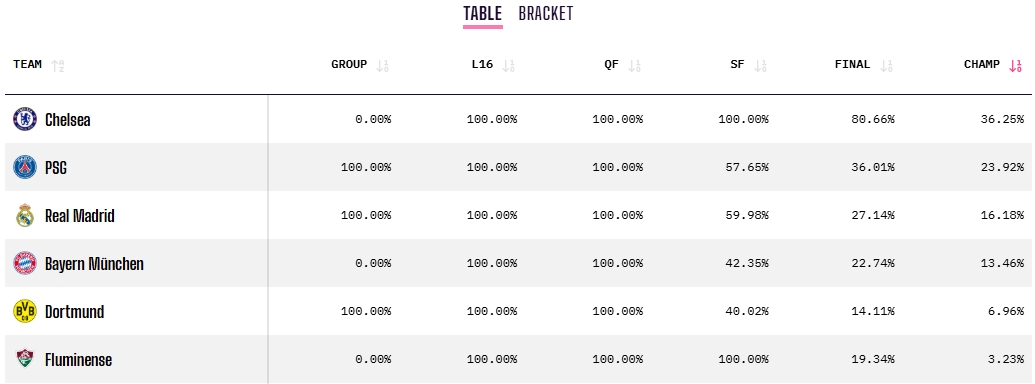The width and height of the screenshot is (1035, 384).
Task: Sort table by TEAM name arrow icon
Action: pyautogui.click(x=57, y=65)
